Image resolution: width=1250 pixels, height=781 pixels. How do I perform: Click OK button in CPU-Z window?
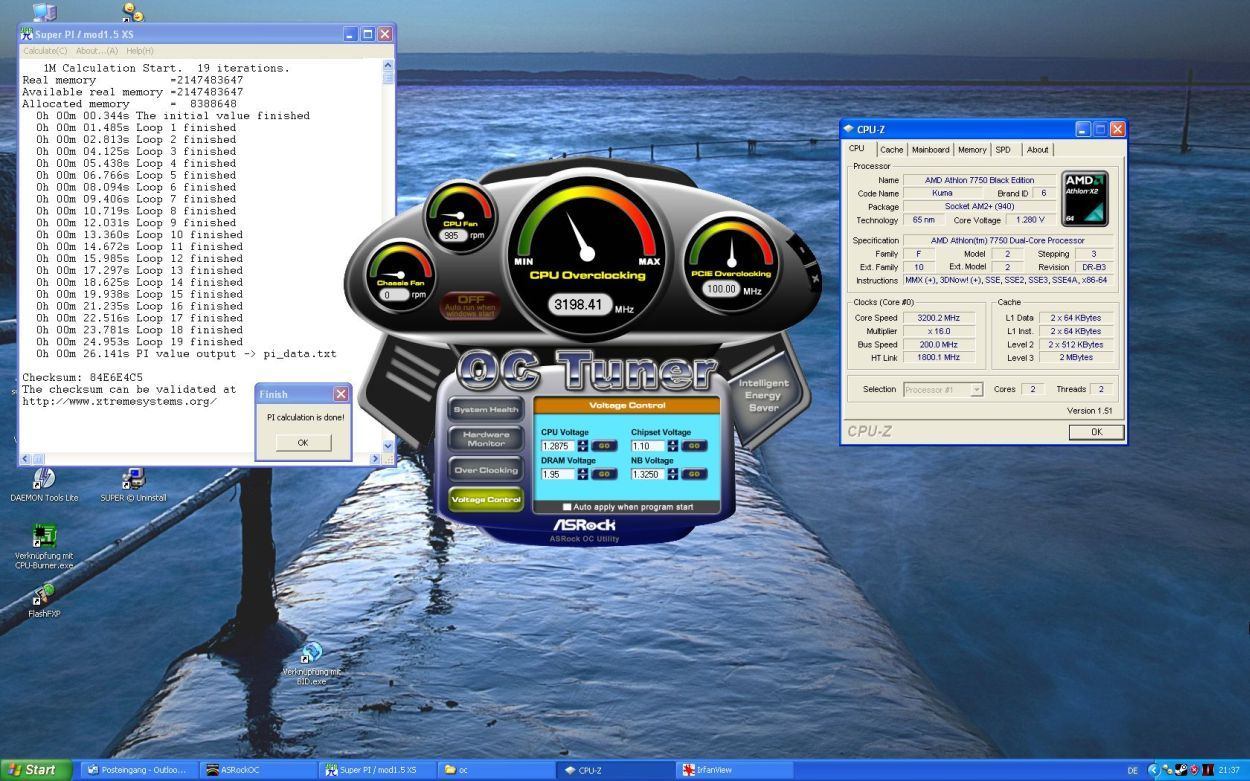point(1096,432)
